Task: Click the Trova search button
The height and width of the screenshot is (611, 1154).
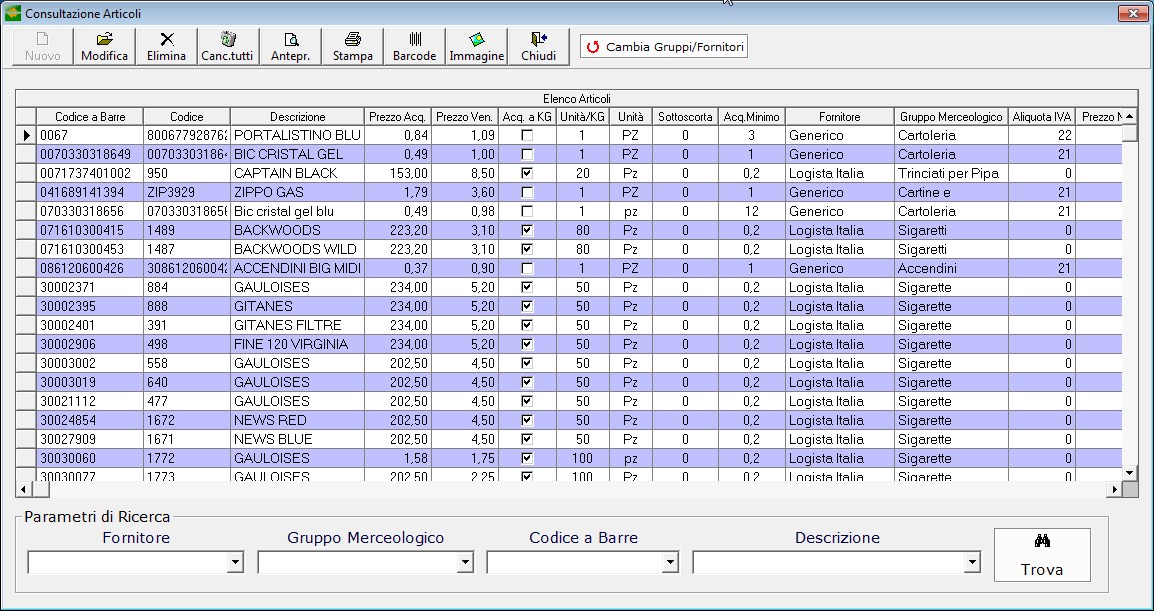Action: [1042, 555]
